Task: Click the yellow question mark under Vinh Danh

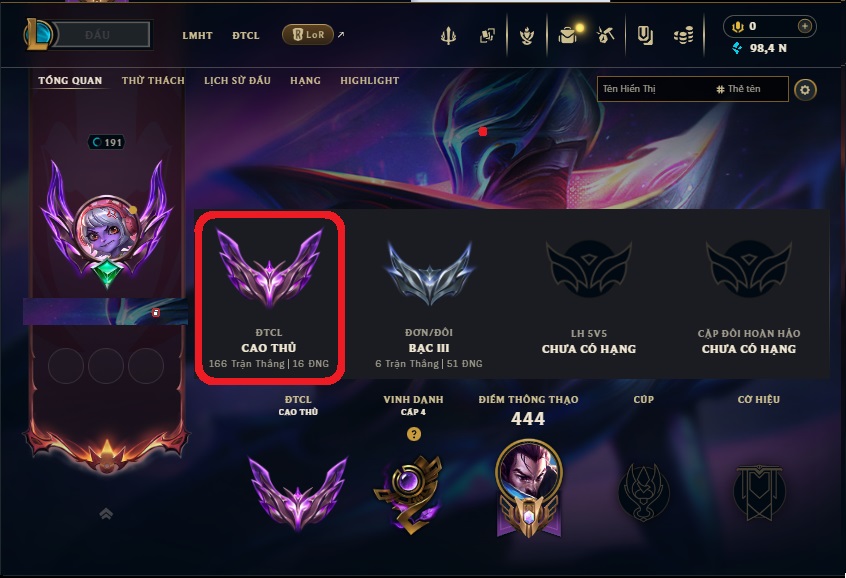Action: (414, 434)
